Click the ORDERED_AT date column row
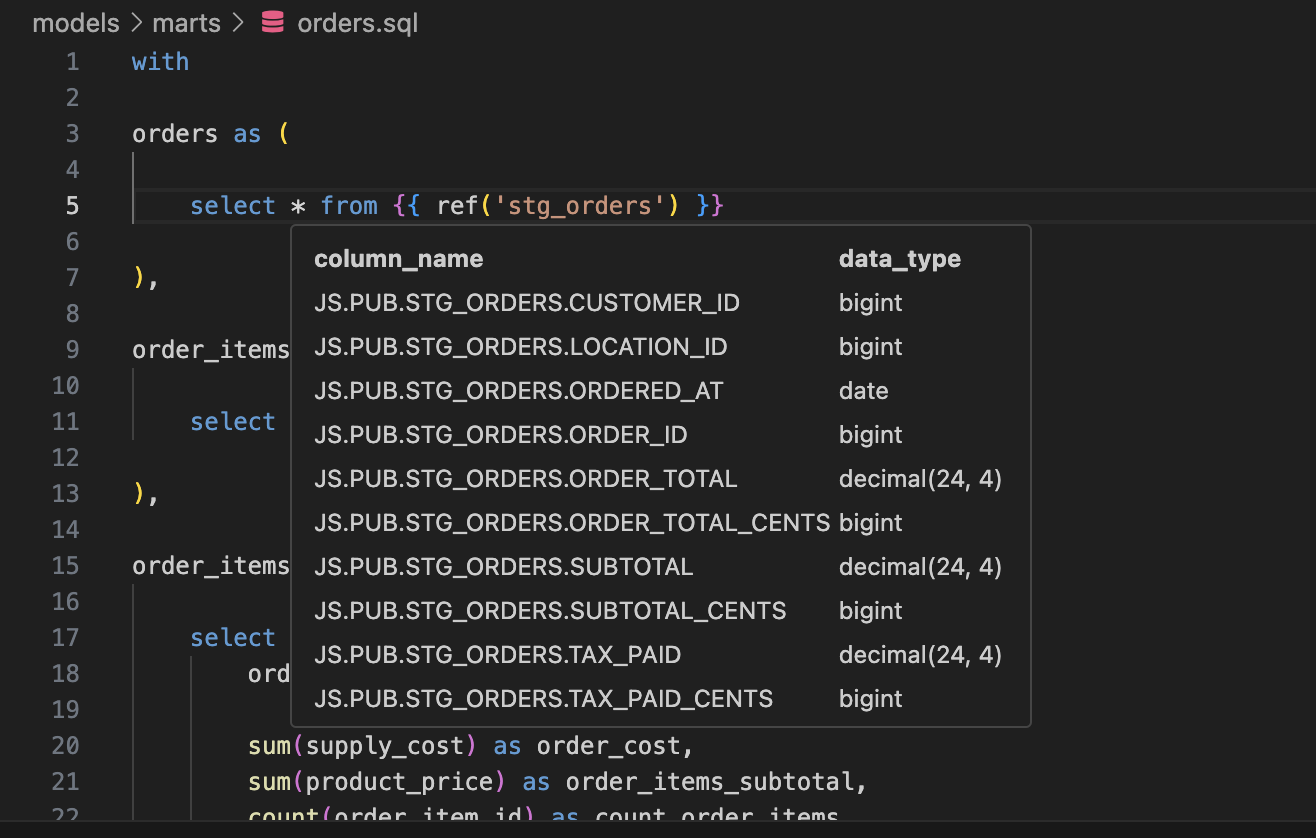Viewport: 1316px width, 838px height. click(518, 390)
